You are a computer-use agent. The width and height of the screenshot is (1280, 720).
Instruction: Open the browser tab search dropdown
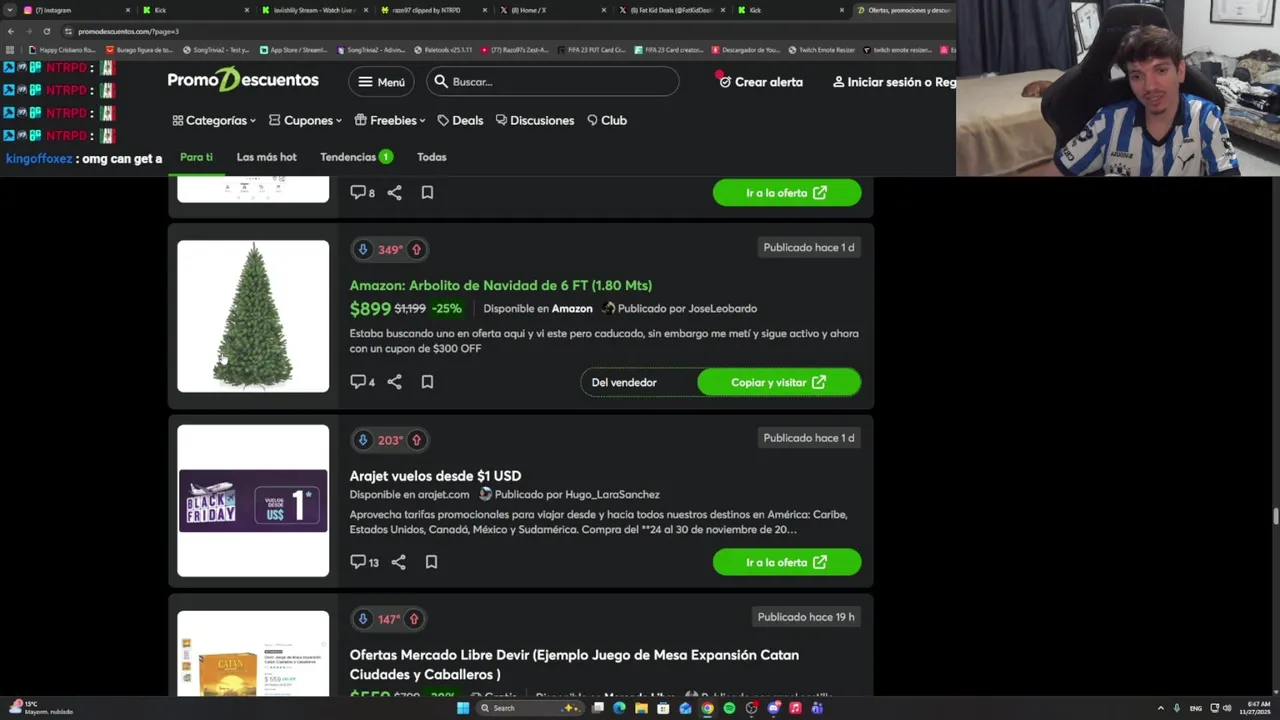click(x=10, y=10)
